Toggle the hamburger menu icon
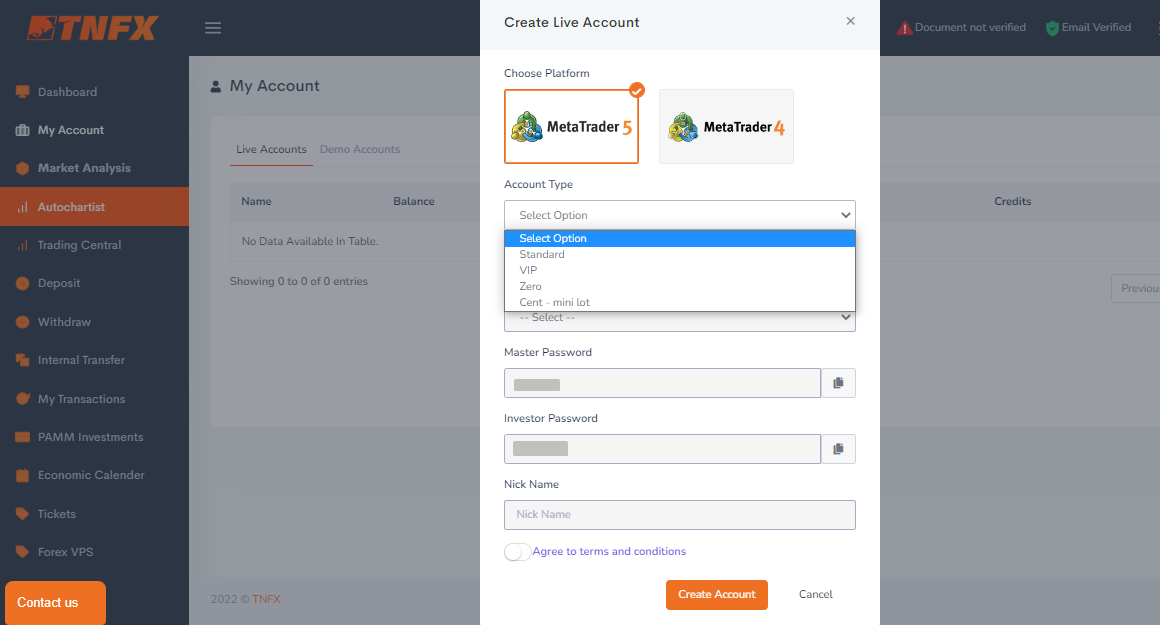Viewport: 1160px width, 625px height. click(x=213, y=28)
